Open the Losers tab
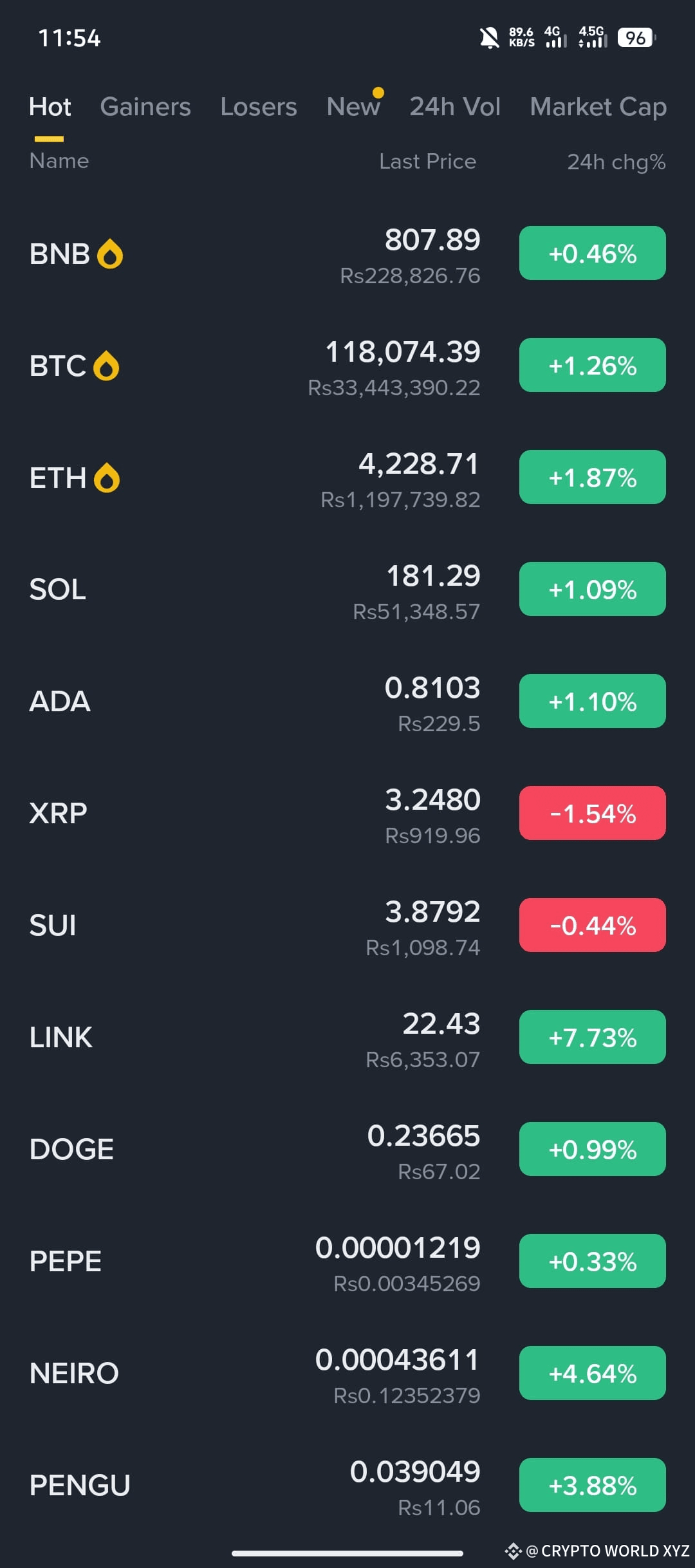695x1568 pixels. [x=259, y=107]
